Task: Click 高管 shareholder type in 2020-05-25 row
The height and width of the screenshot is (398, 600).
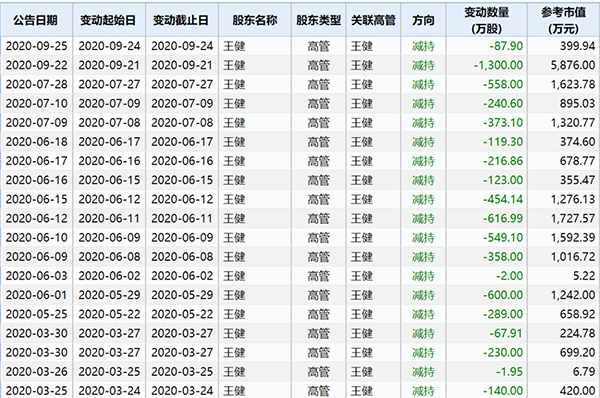Action: tap(318, 314)
